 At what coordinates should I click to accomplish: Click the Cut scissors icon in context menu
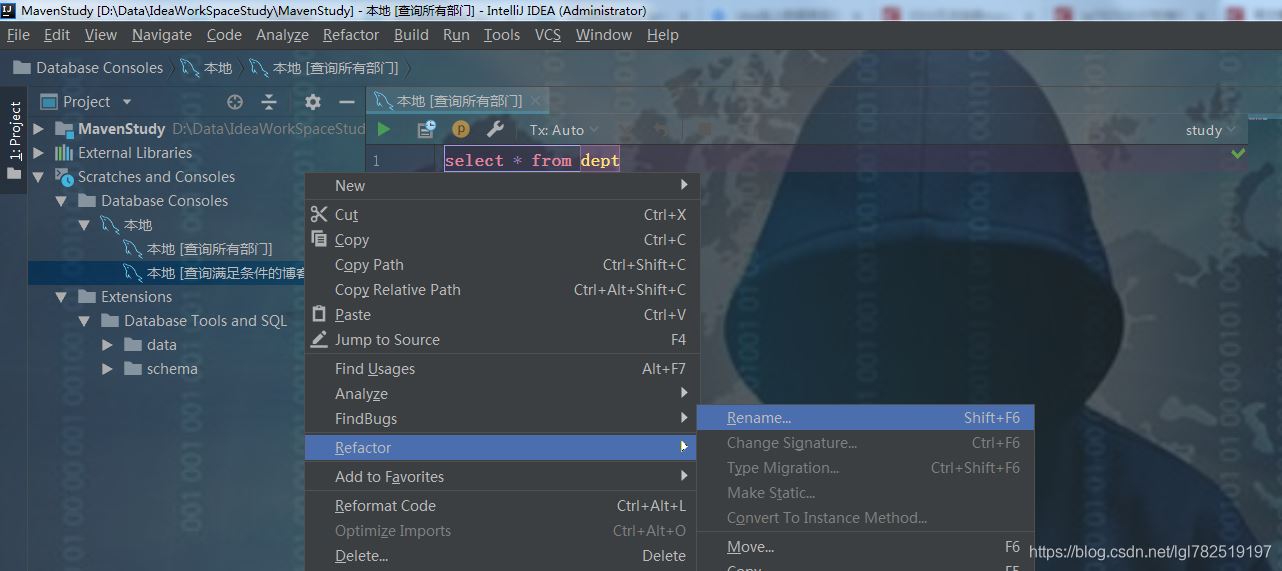coord(319,214)
